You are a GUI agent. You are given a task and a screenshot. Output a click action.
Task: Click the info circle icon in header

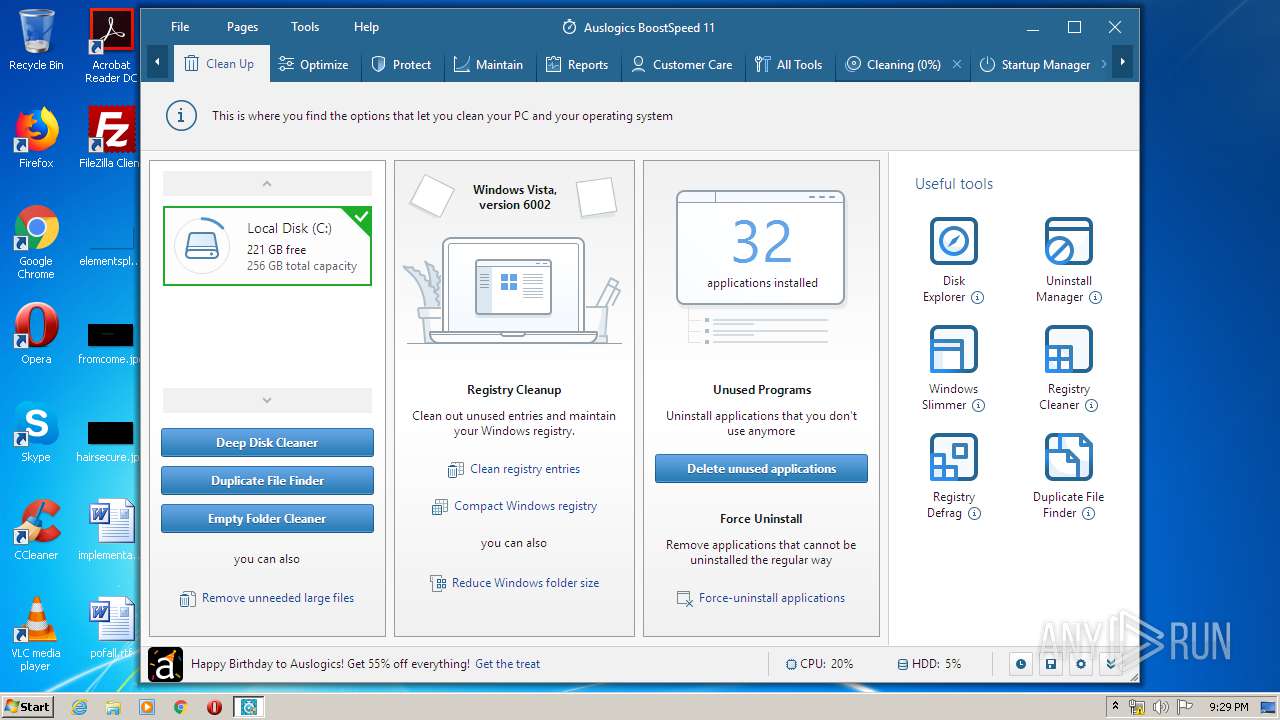(x=180, y=116)
